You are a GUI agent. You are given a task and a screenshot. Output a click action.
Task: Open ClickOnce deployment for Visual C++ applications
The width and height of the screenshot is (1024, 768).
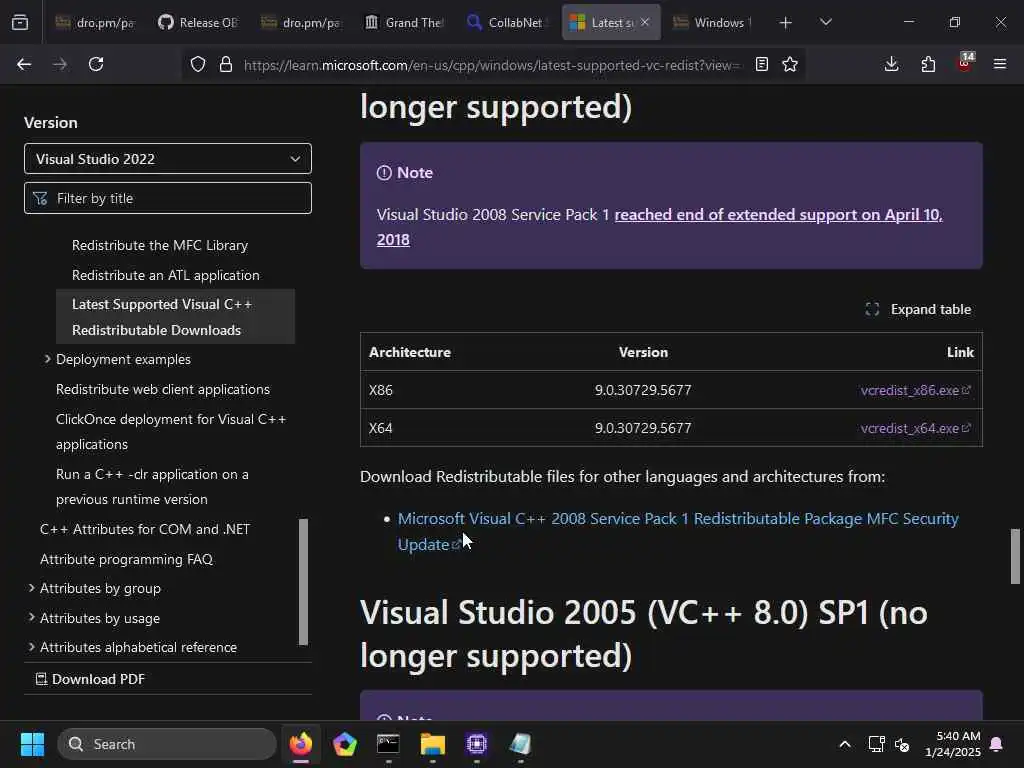171,432
